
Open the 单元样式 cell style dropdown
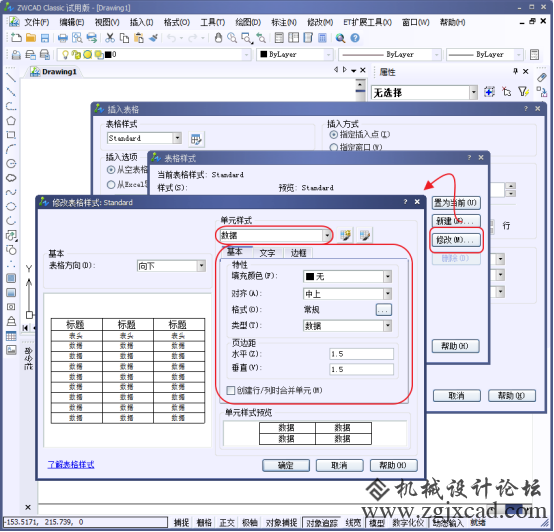pos(328,235)
